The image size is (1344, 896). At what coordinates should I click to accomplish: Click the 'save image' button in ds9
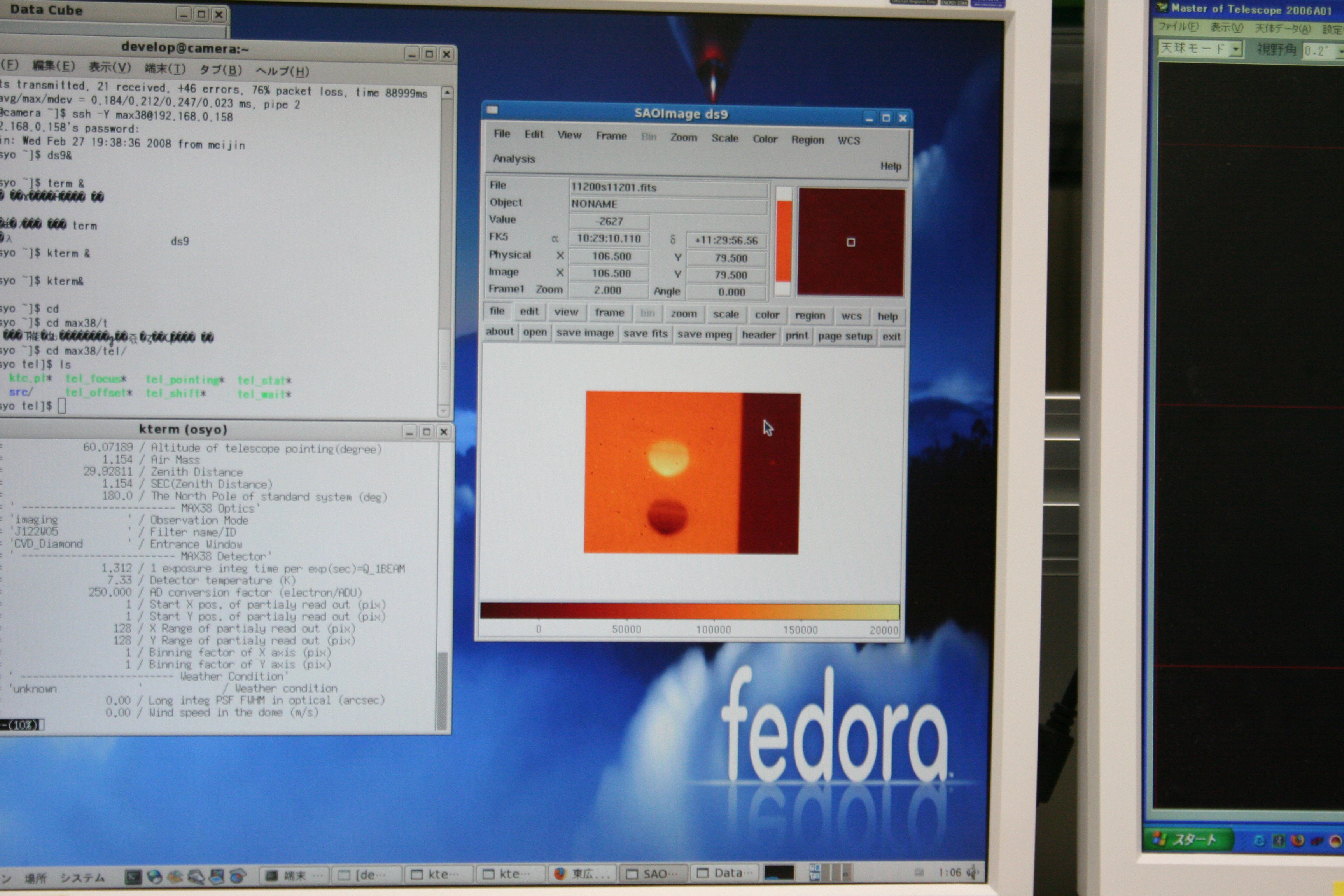pyautogui.click(x=585, y=333)
